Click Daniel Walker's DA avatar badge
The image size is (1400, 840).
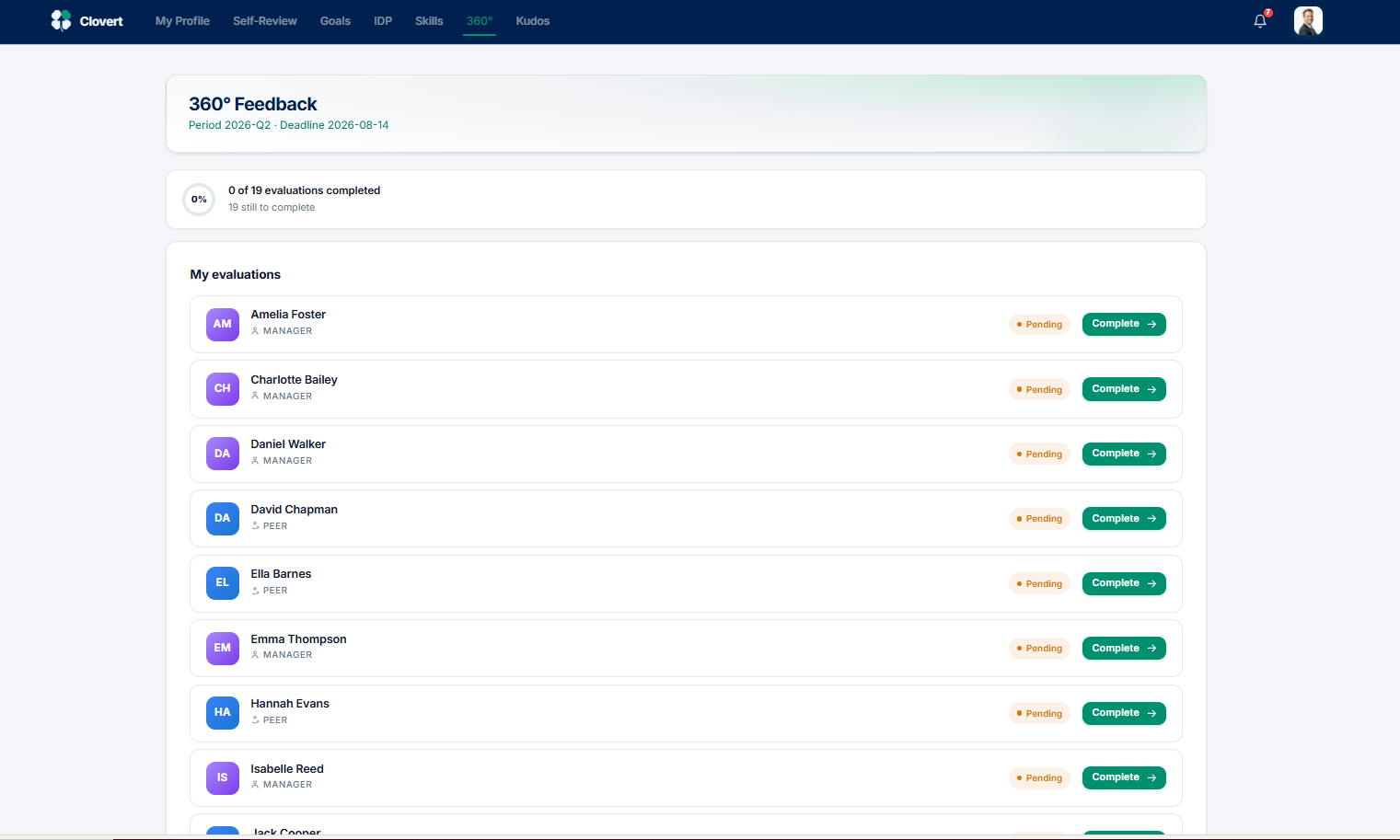[223, 454]
